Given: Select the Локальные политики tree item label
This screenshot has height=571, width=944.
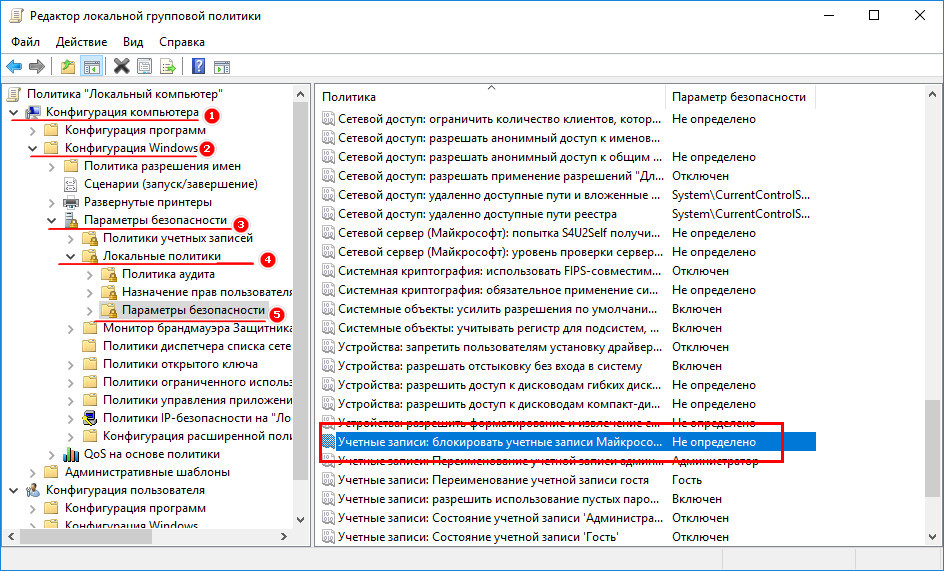Looking at the screenshot, I should tap(162, 256).
